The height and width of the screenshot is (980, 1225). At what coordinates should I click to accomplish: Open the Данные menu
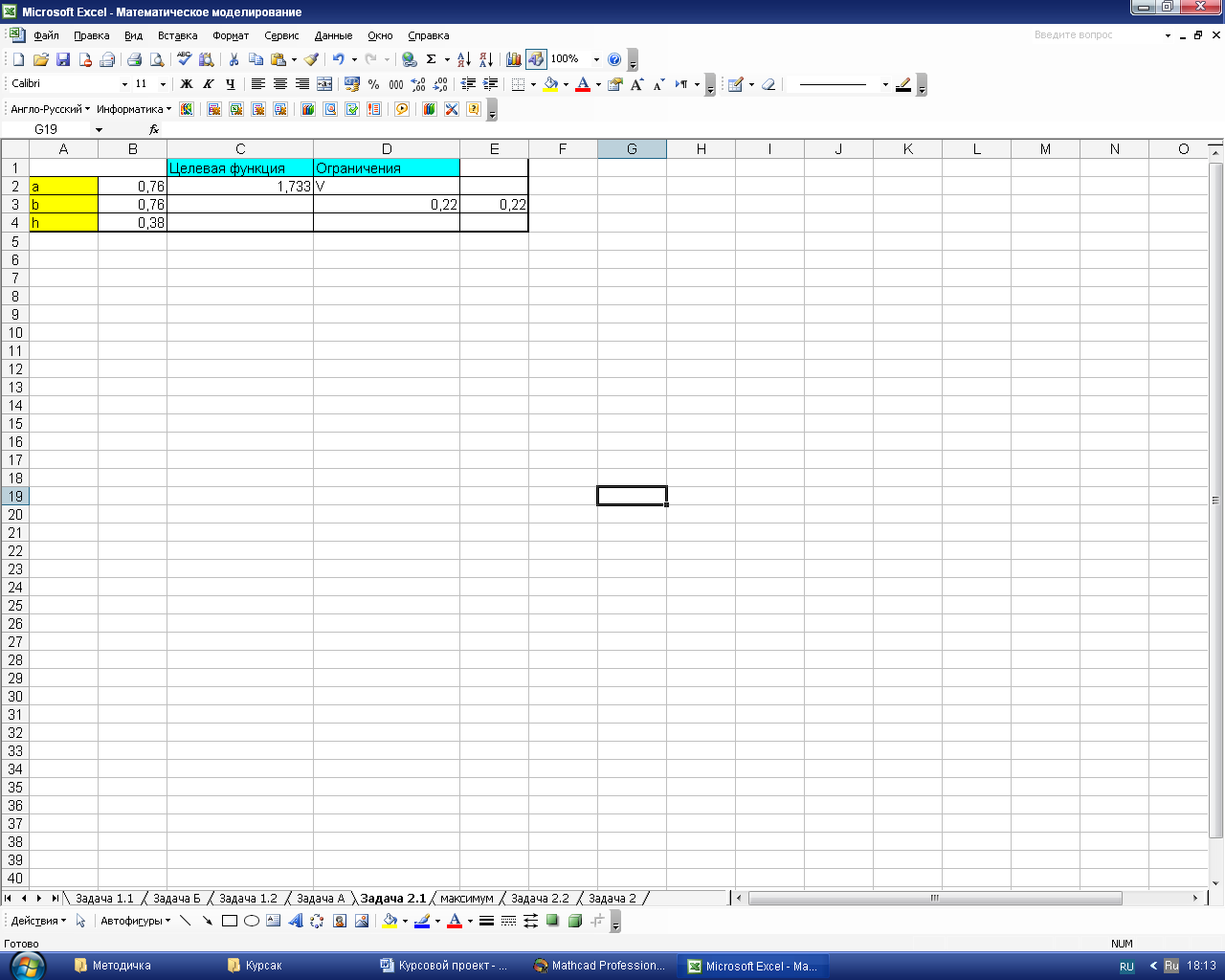pyautogui.click(x=333, y=35)
